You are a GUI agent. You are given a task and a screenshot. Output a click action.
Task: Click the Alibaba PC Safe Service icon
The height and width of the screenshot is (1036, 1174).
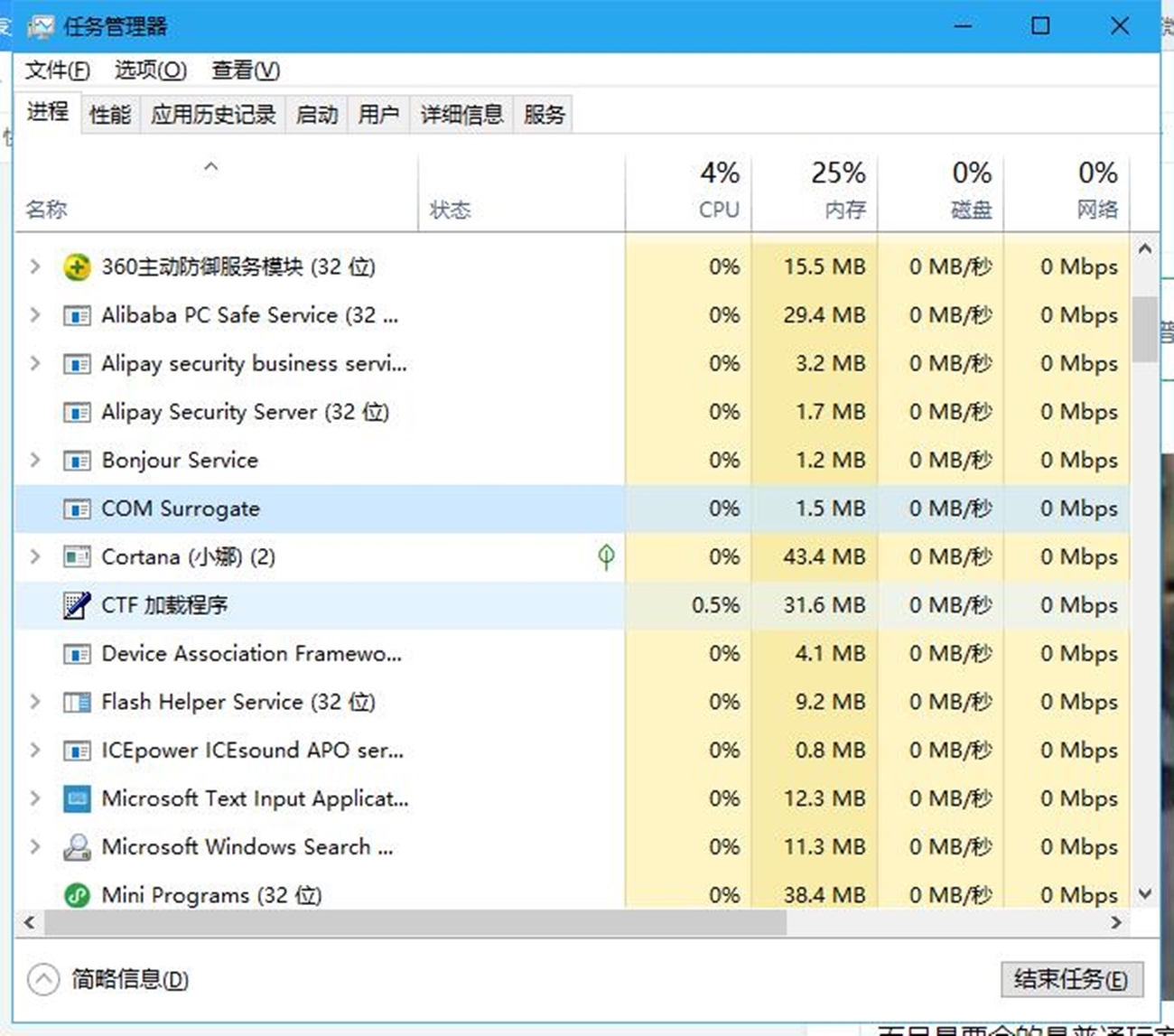pos(77,315)
